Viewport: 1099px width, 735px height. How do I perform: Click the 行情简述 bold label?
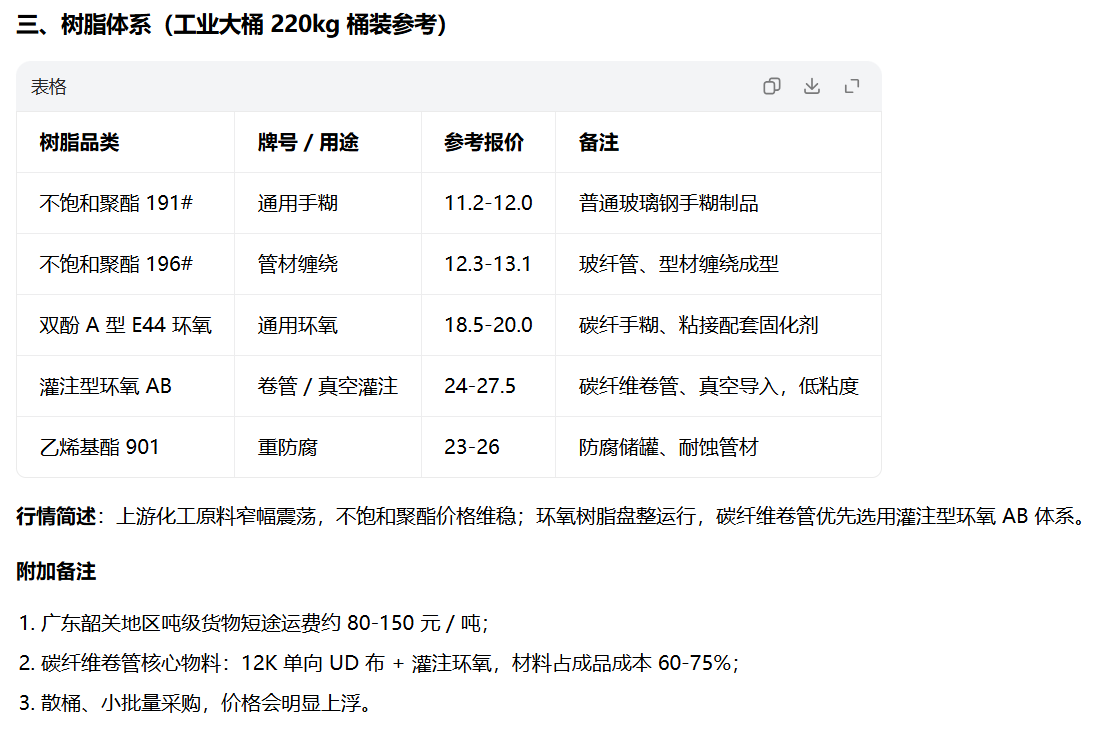tap(56, 516)
